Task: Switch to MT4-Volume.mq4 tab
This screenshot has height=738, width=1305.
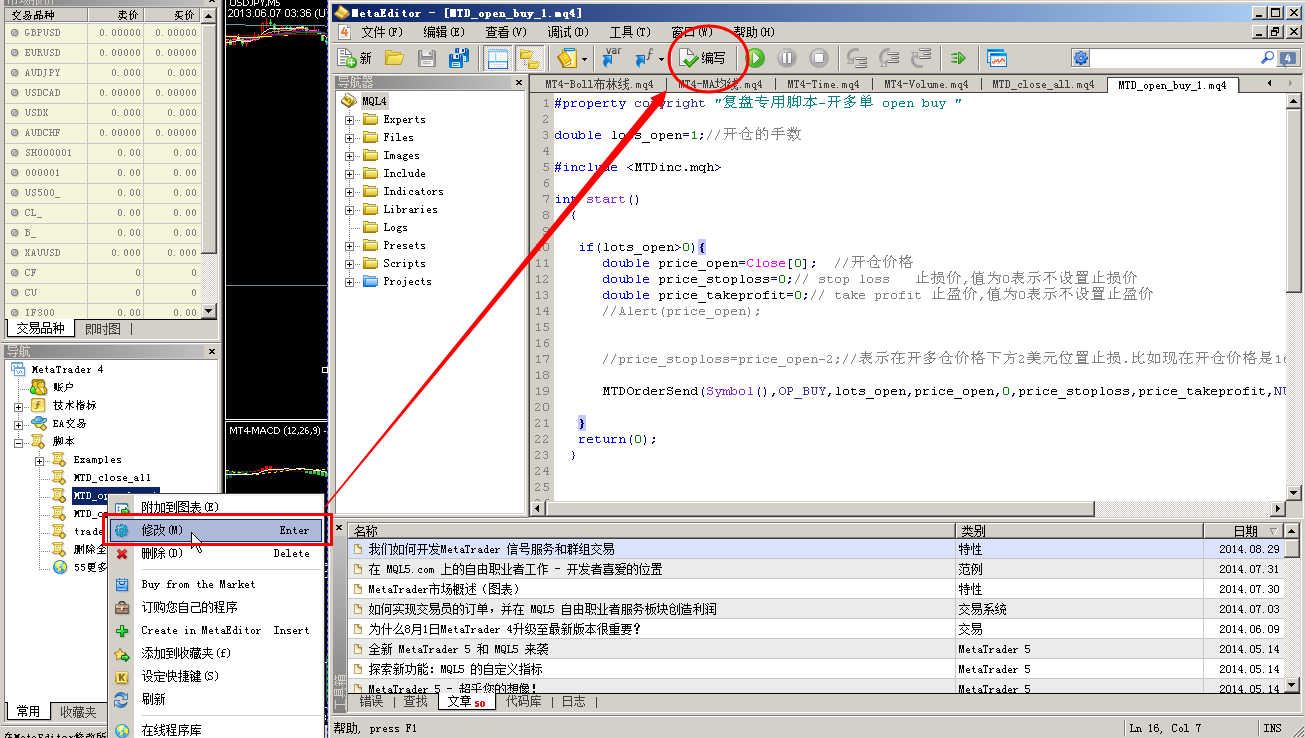Action: click(x=926, y=85)
